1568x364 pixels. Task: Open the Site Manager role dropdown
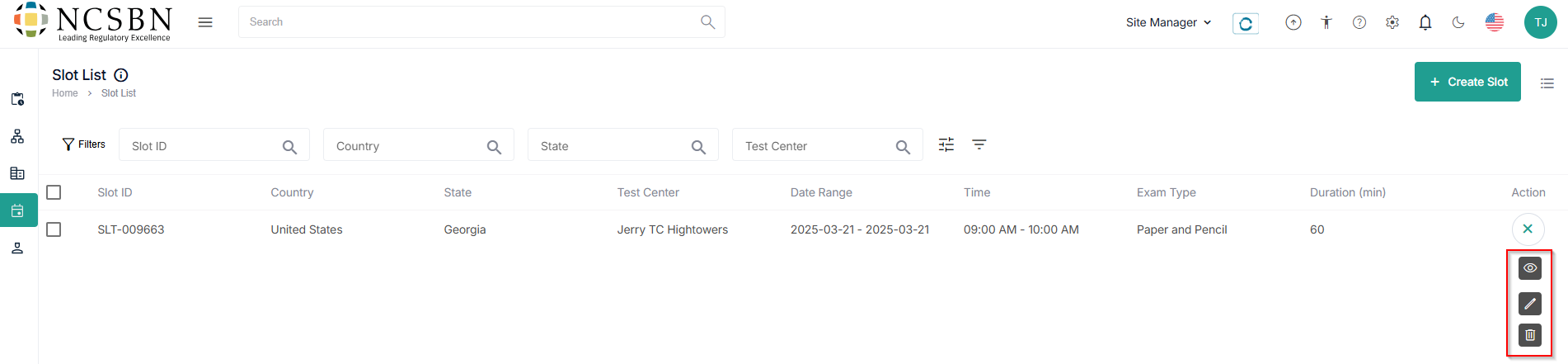[1168, 22]
